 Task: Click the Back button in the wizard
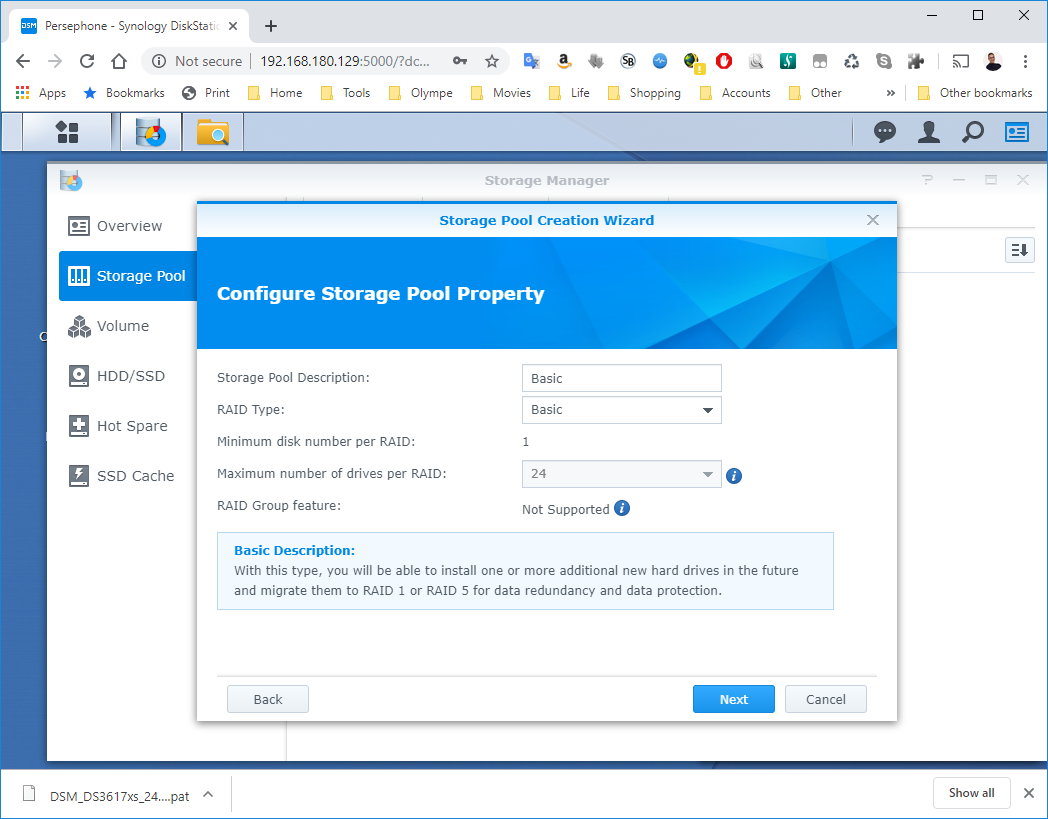point(268,699)
